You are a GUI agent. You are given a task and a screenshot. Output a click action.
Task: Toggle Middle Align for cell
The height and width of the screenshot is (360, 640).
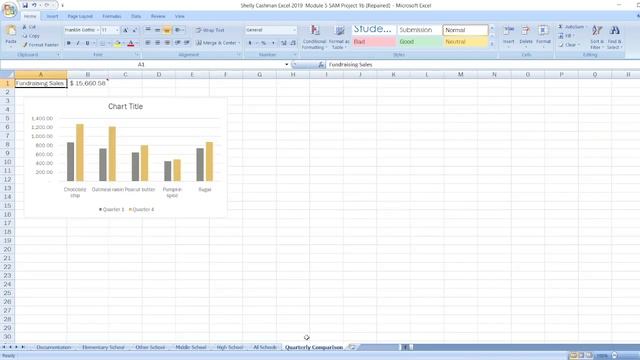click(157, 30)
